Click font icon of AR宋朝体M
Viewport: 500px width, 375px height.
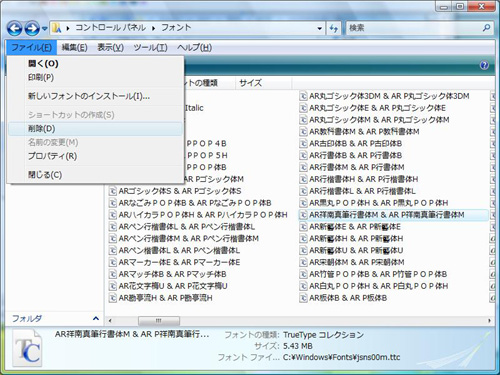coord(303,262)
